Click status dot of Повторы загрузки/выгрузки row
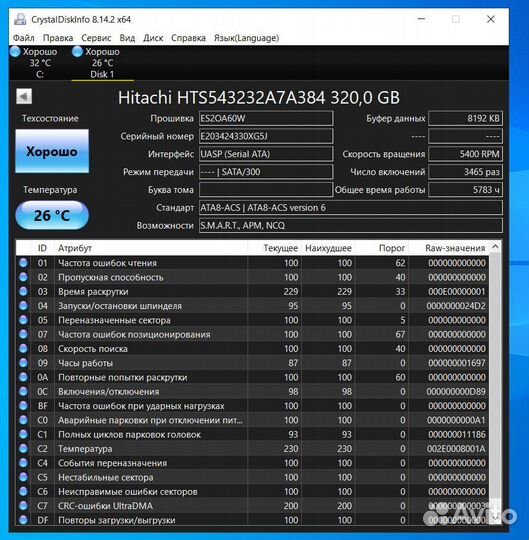Screen dimensions: 529x540 click(23, 520)
